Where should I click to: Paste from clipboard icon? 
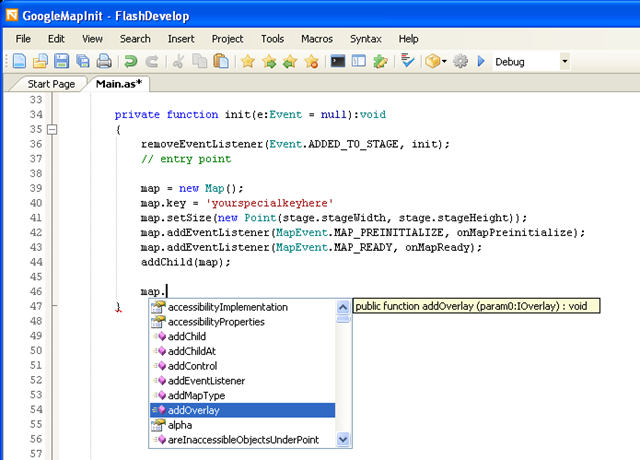[221, 61]
